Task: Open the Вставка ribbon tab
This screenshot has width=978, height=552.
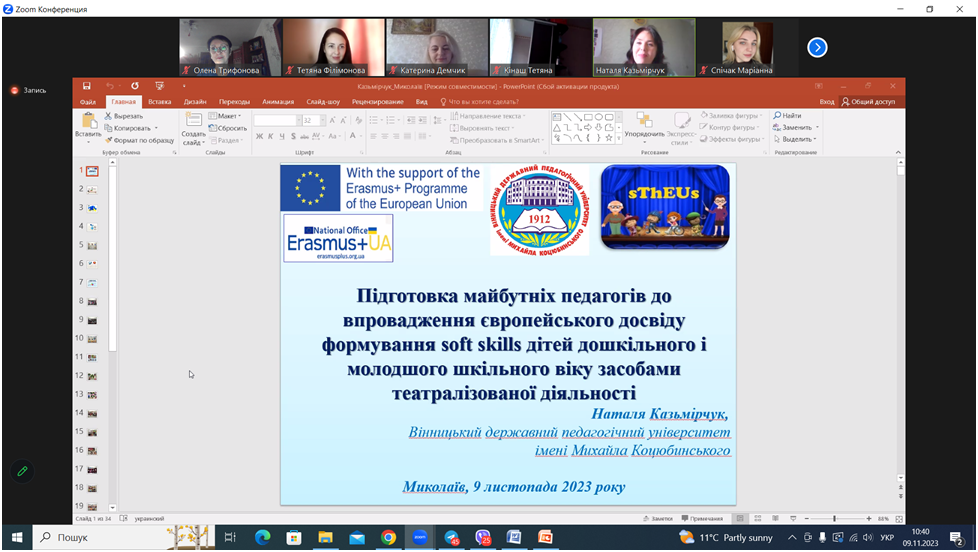Action: 159,101
